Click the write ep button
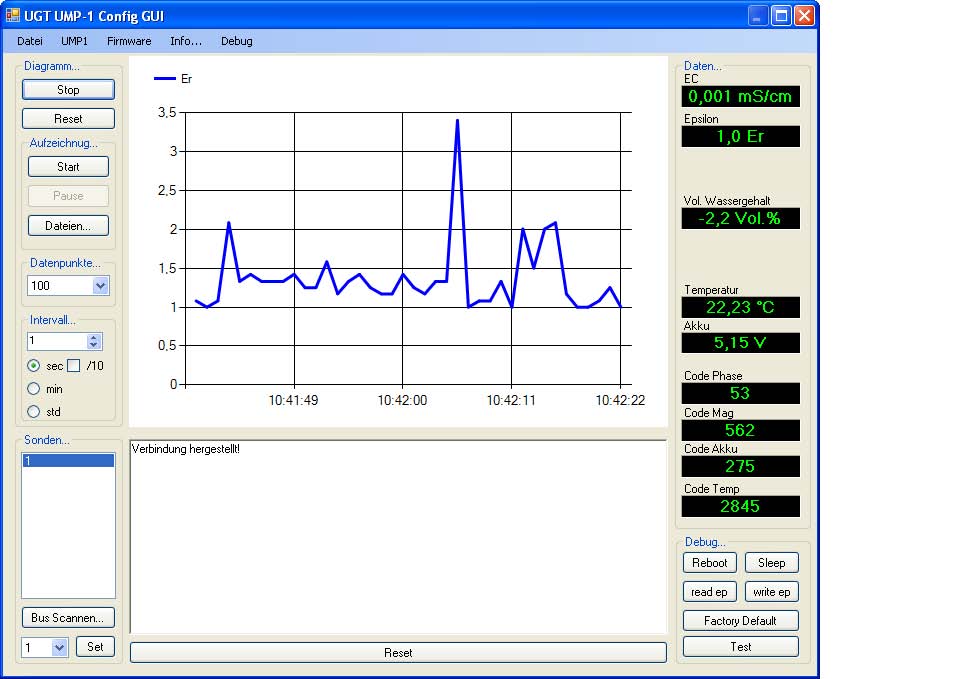Screen dimensions: 959x679 coord(772,592)
